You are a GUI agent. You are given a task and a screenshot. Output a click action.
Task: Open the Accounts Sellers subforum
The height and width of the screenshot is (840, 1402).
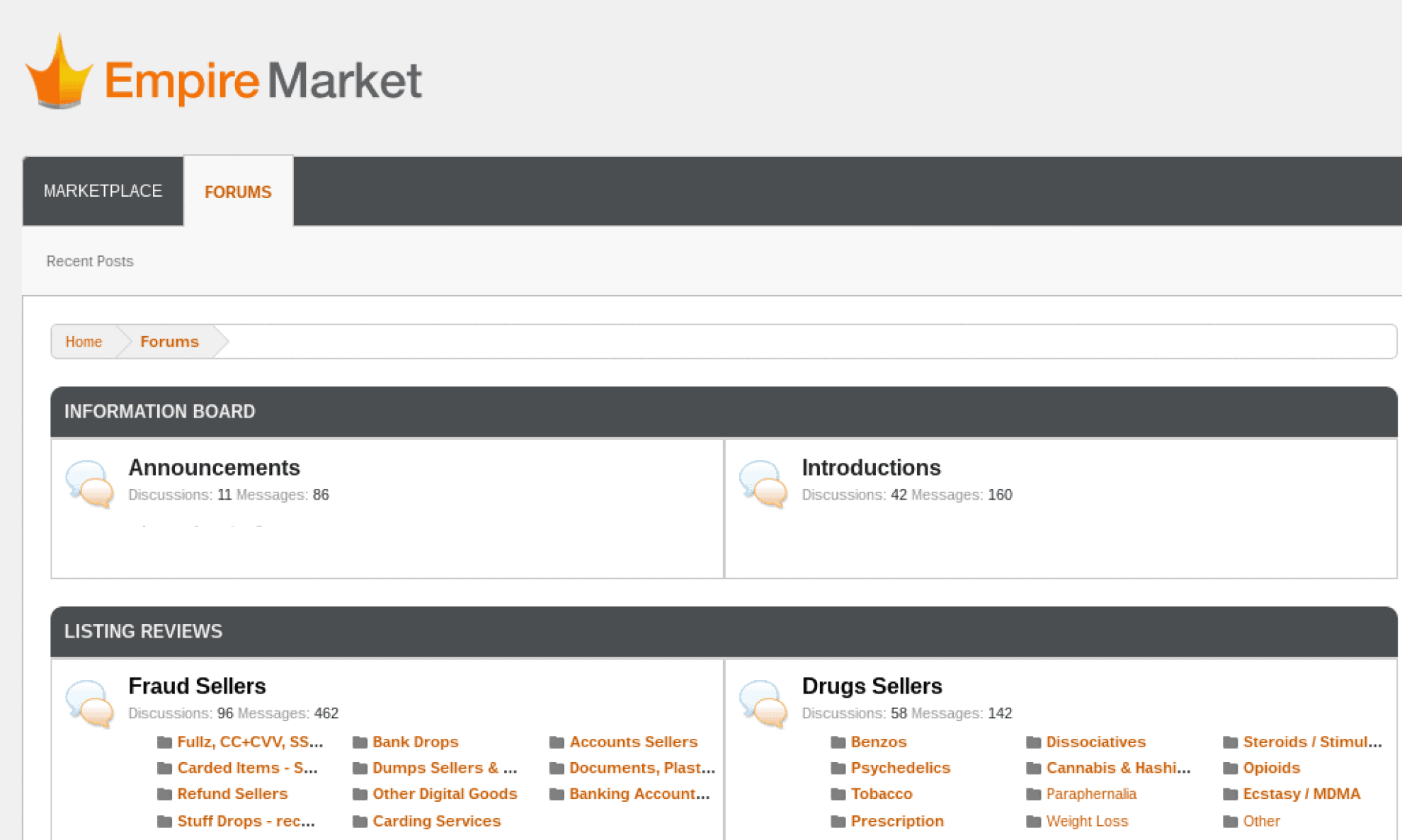click(x=633, y=742)
